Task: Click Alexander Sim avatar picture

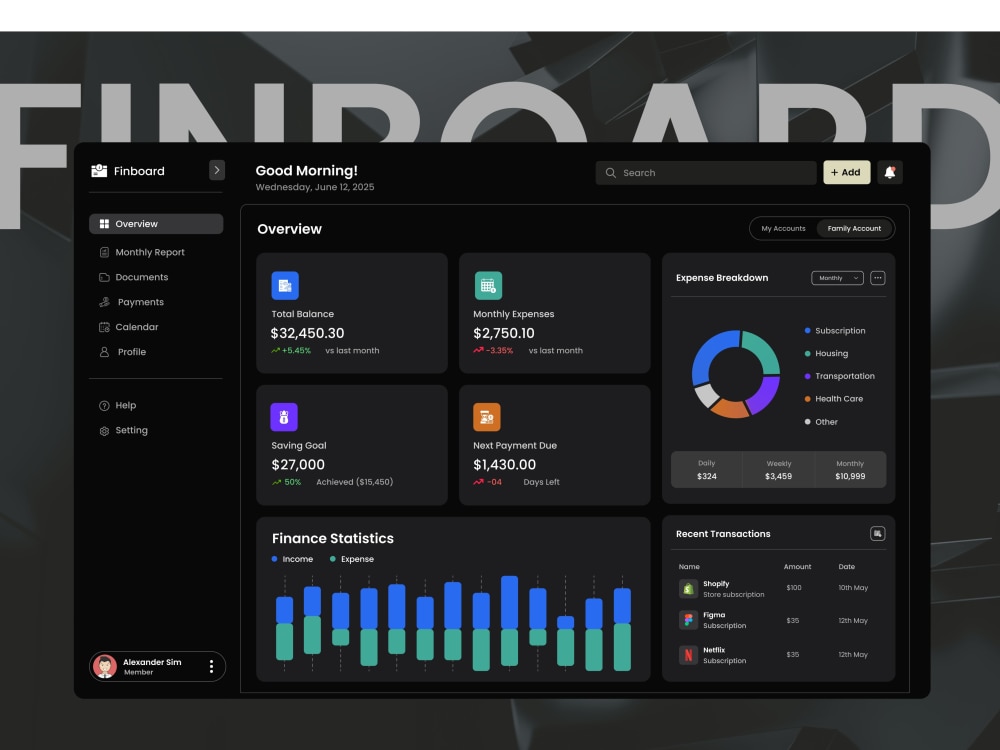Action: pyautogui.click(x=105, y=666)
